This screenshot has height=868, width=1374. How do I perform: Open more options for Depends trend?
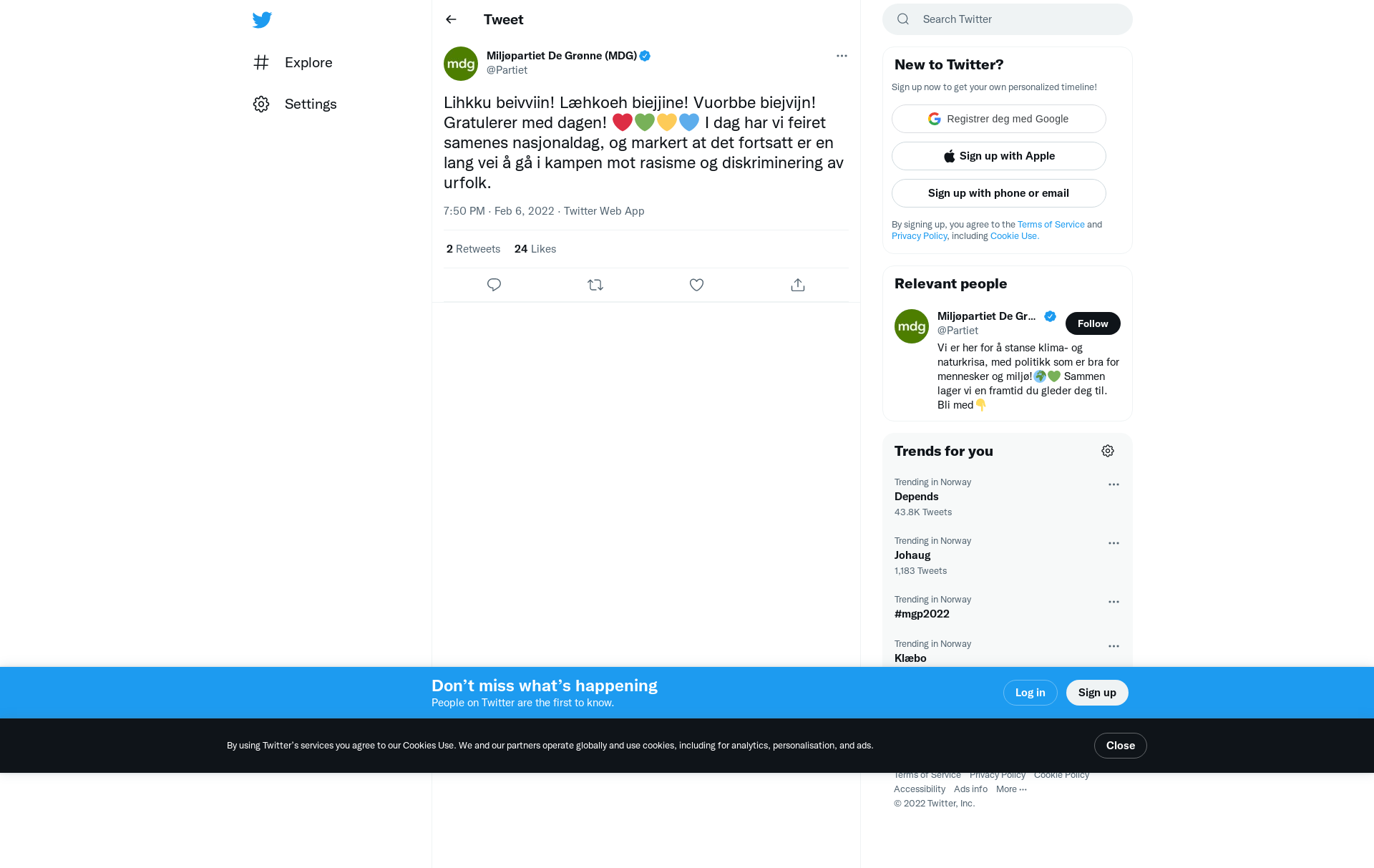point(1114,484)
